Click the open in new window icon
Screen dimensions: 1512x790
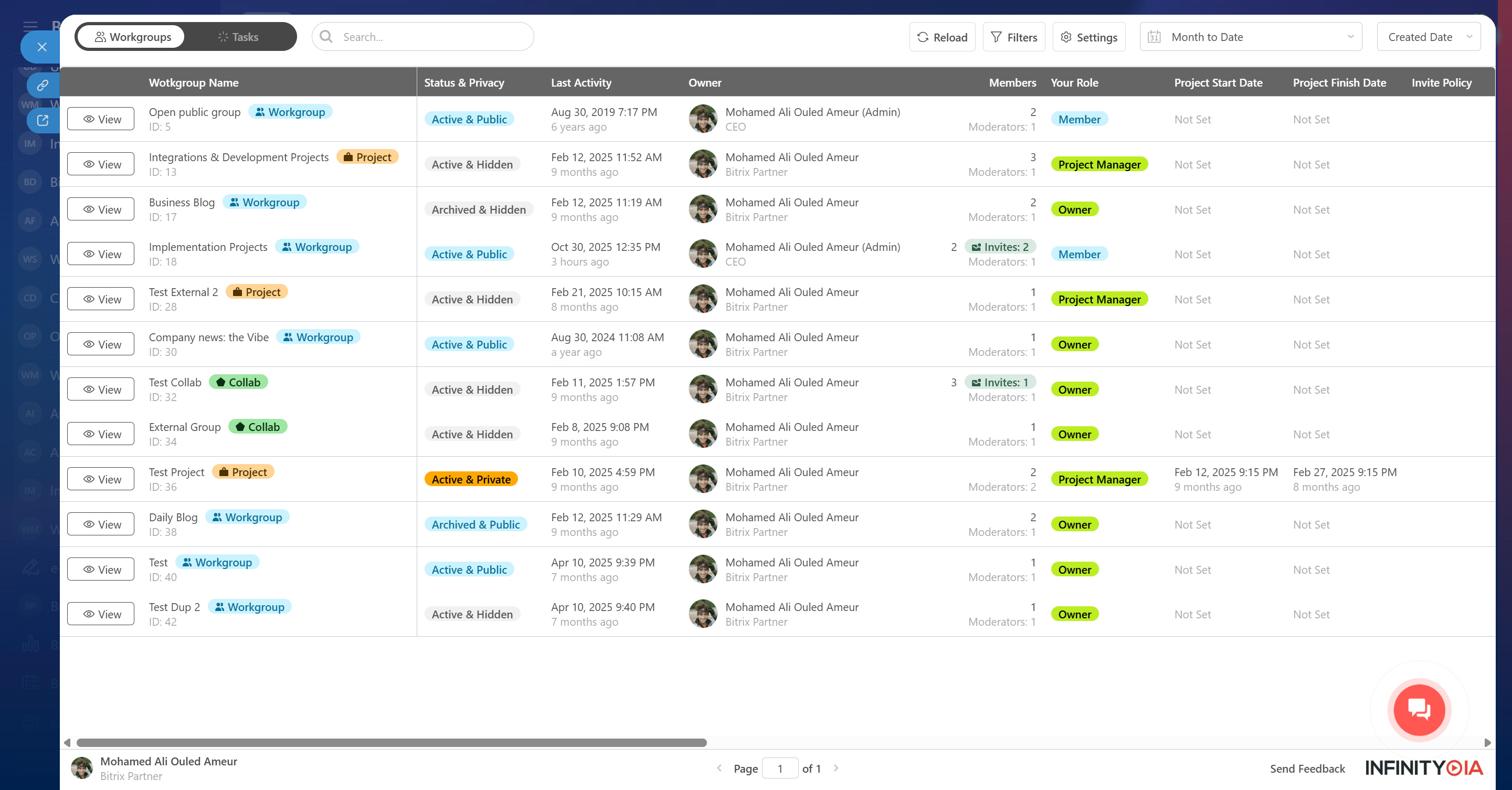point(43,120)
